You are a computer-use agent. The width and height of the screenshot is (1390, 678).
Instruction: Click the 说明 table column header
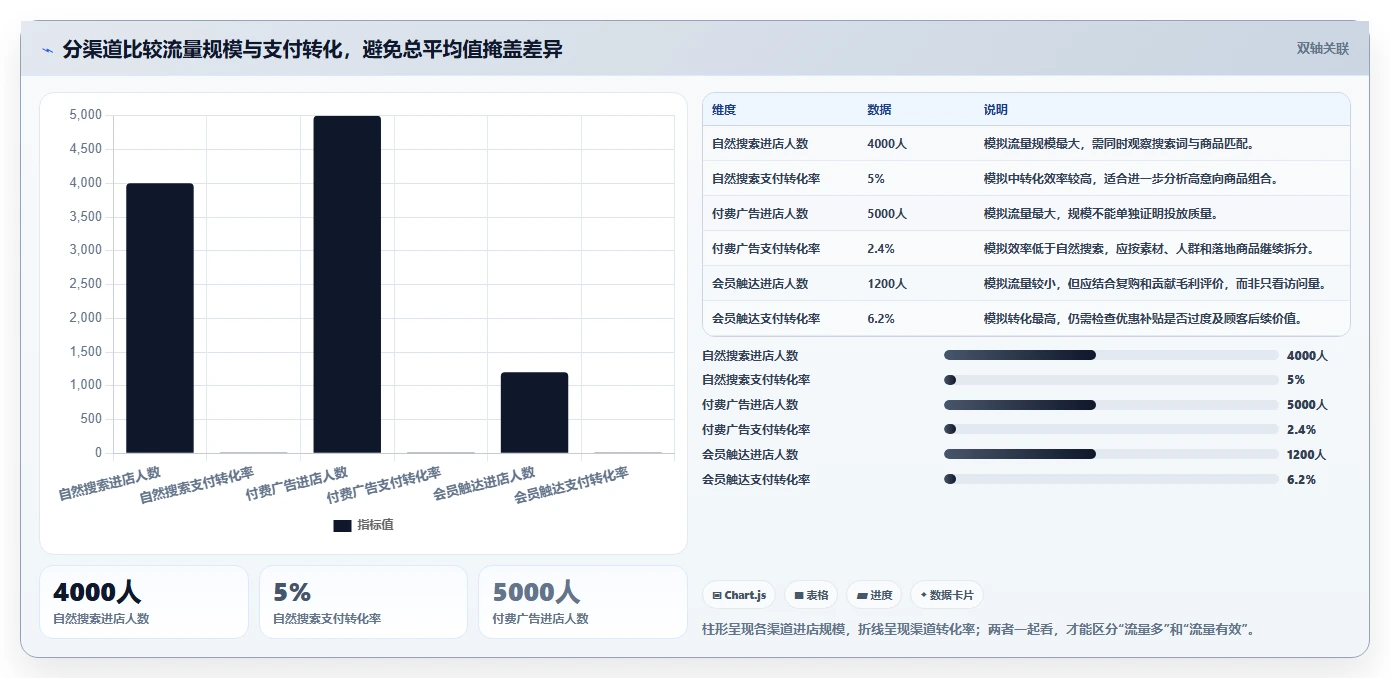click(996, 110)
